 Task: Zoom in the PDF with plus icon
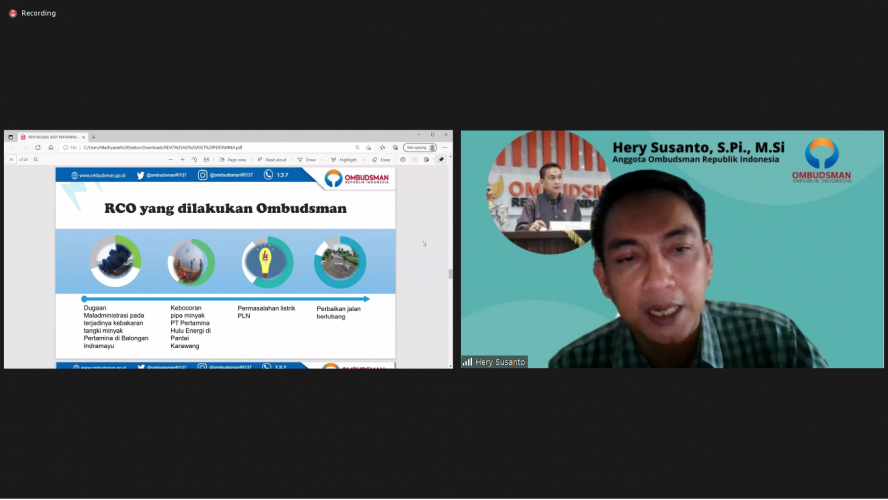click(182, 159)
